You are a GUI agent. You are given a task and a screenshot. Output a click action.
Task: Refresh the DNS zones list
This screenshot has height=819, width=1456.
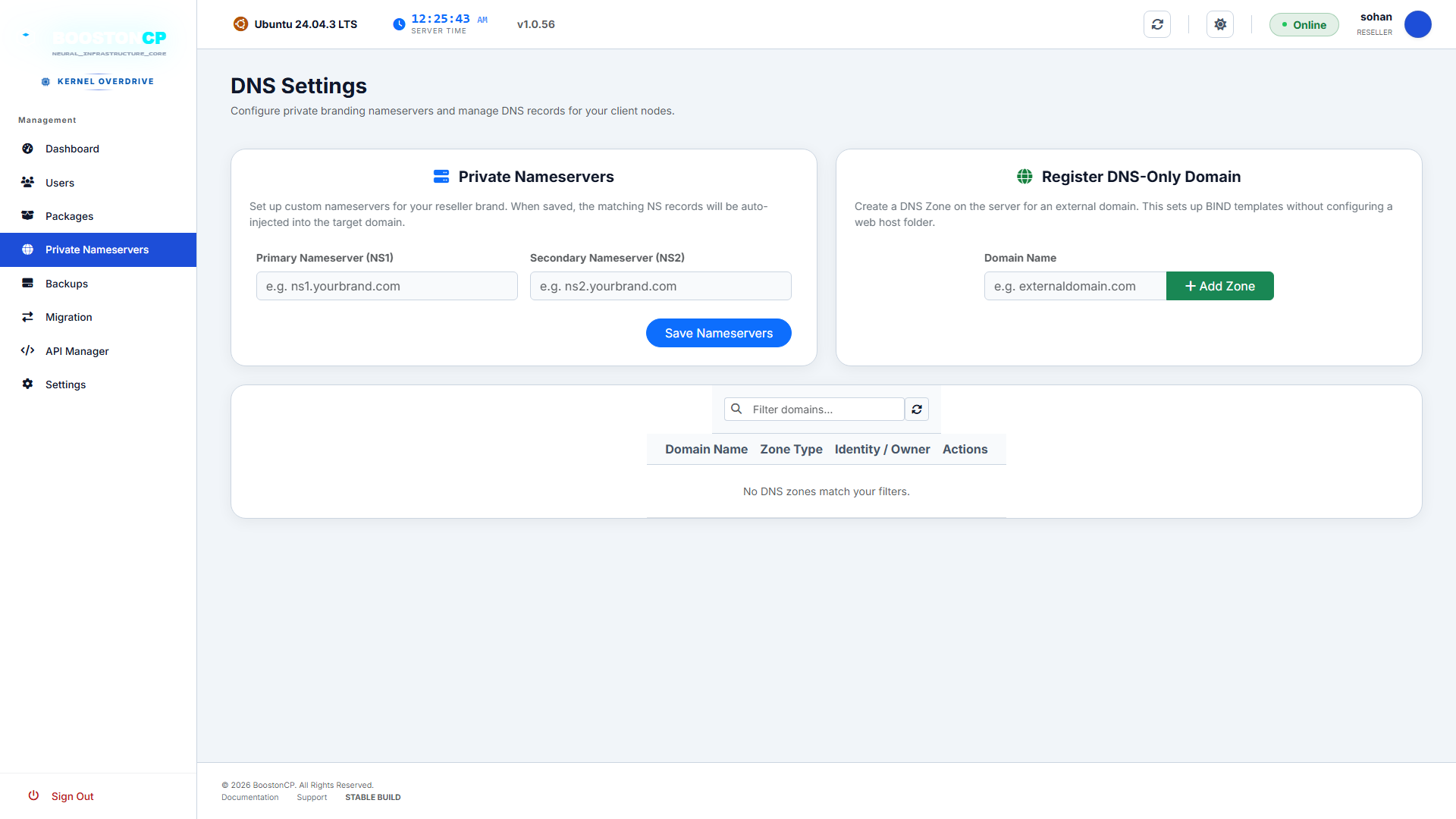[x=917, y=409]
